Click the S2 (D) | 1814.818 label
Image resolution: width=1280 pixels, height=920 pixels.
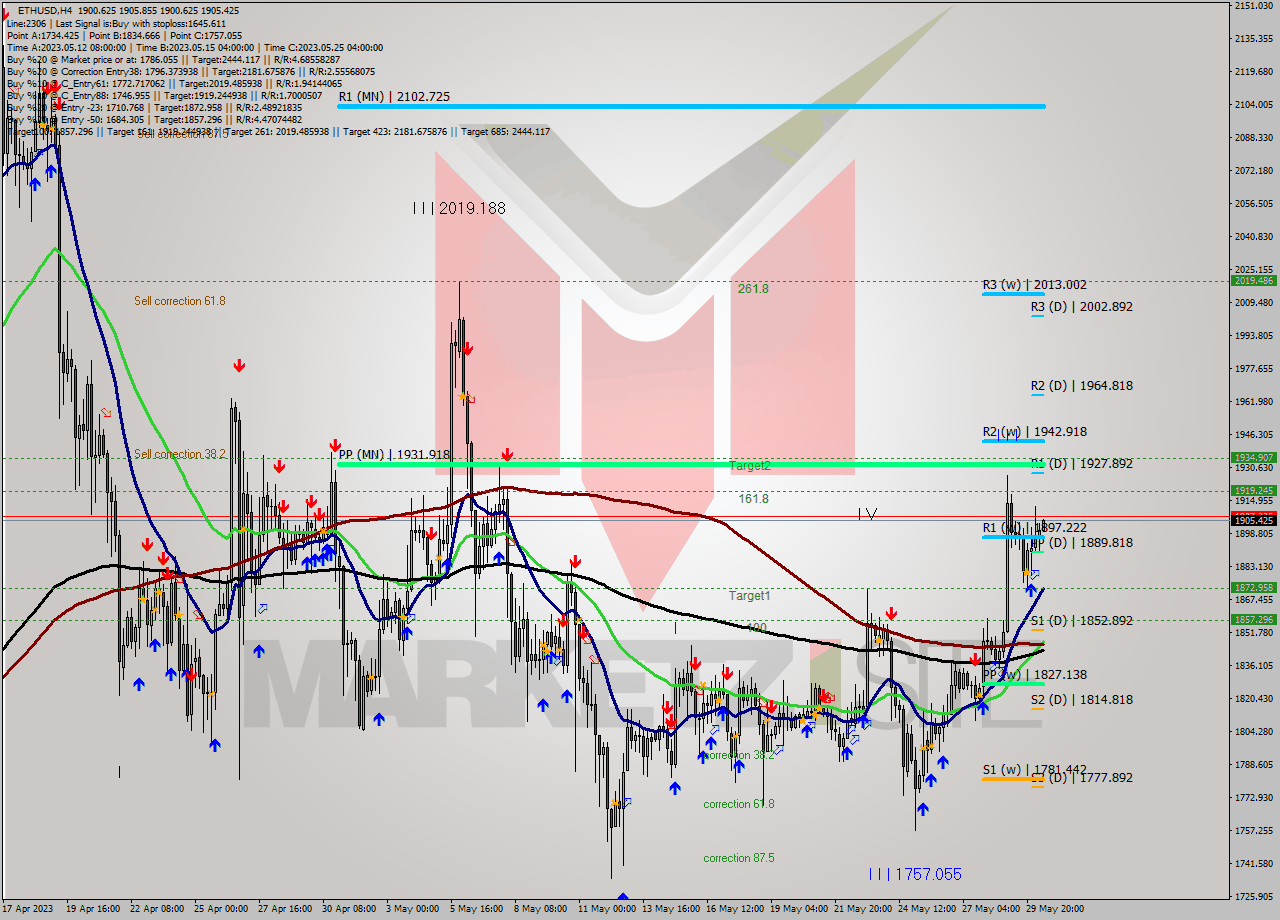pyautogui.click(x=1082, y=699)
